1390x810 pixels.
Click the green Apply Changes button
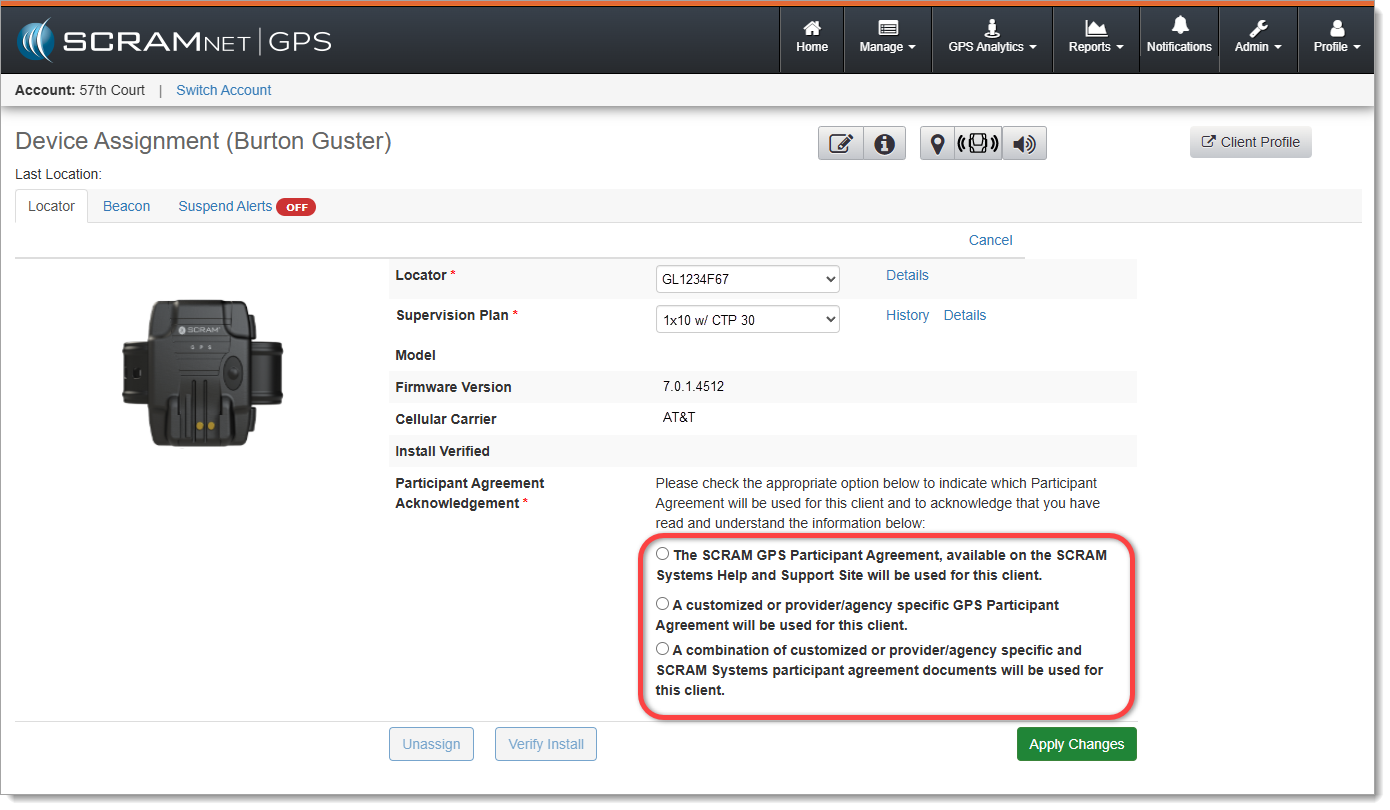pos(1076,744)
